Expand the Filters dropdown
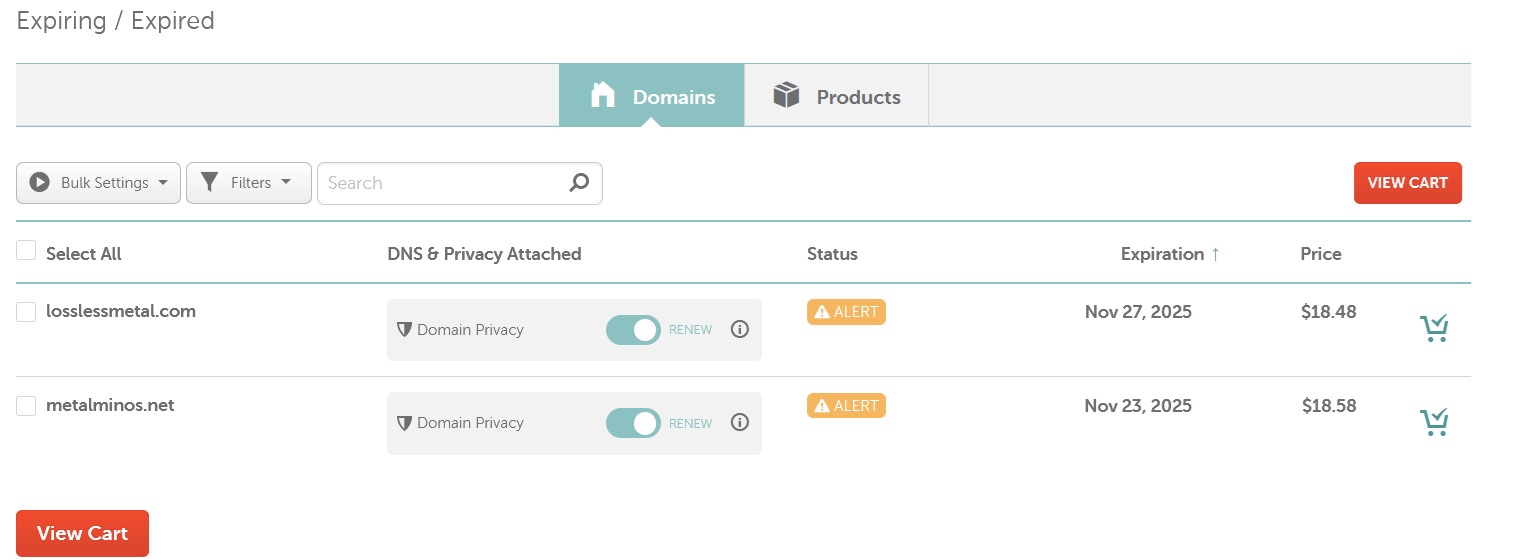1516x560 pixels. tap(248, 183)
